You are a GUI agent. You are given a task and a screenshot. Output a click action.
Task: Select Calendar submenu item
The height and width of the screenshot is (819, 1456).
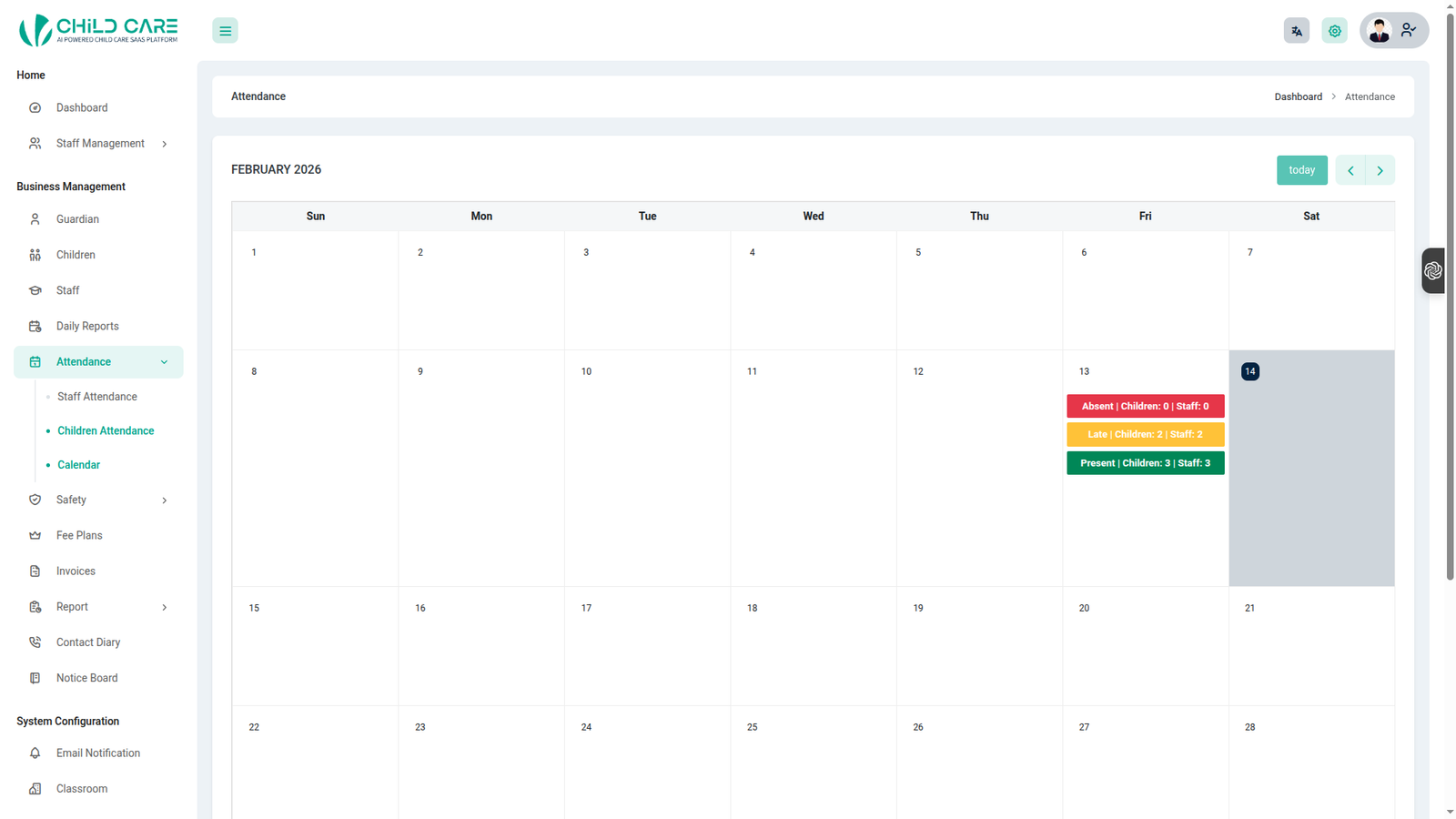point(79,465)
